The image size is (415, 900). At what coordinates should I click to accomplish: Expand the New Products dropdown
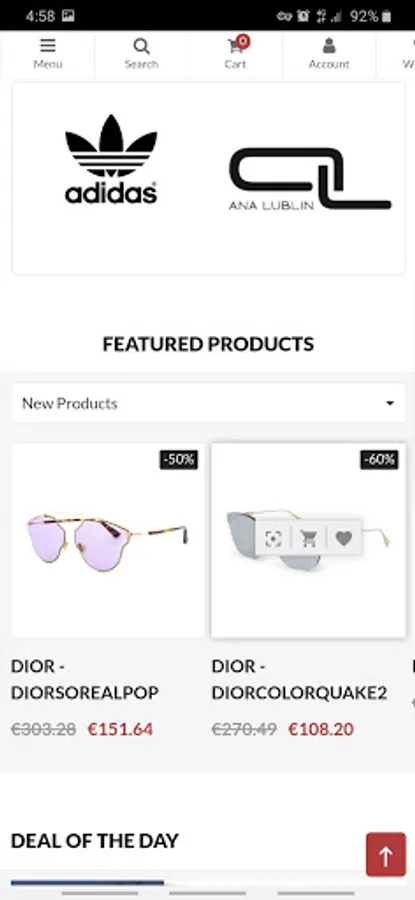[208, 403]
